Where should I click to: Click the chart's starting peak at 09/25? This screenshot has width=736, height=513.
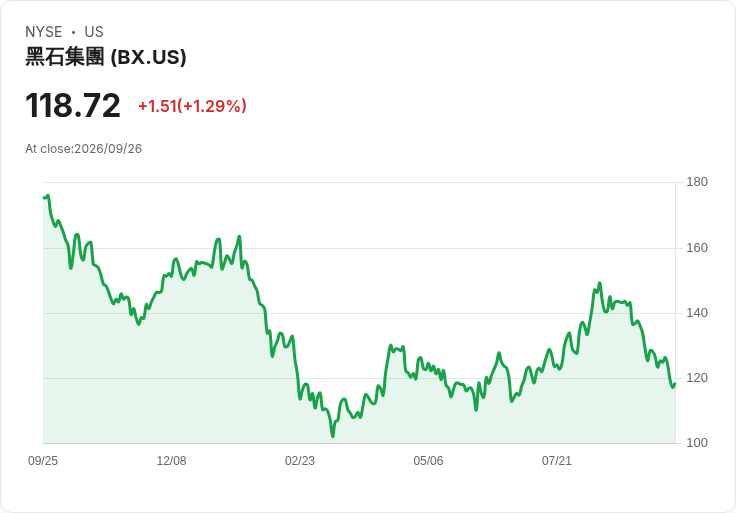(x=48, y=196)
